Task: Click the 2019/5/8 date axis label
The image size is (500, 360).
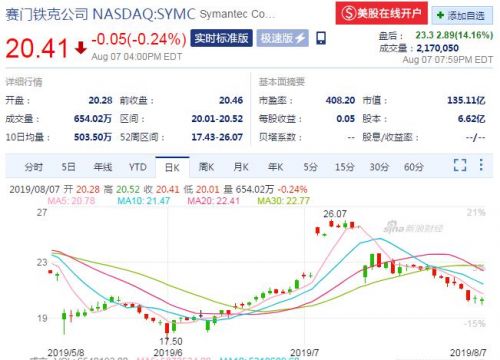Action: click(x=66, y=353)
